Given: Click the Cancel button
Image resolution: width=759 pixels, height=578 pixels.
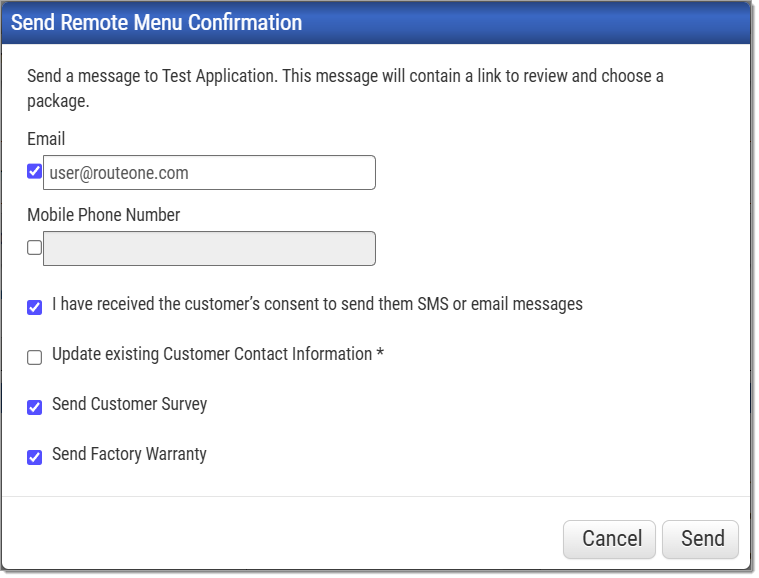Looking at the screenshot, I should (x=609, y=539).
